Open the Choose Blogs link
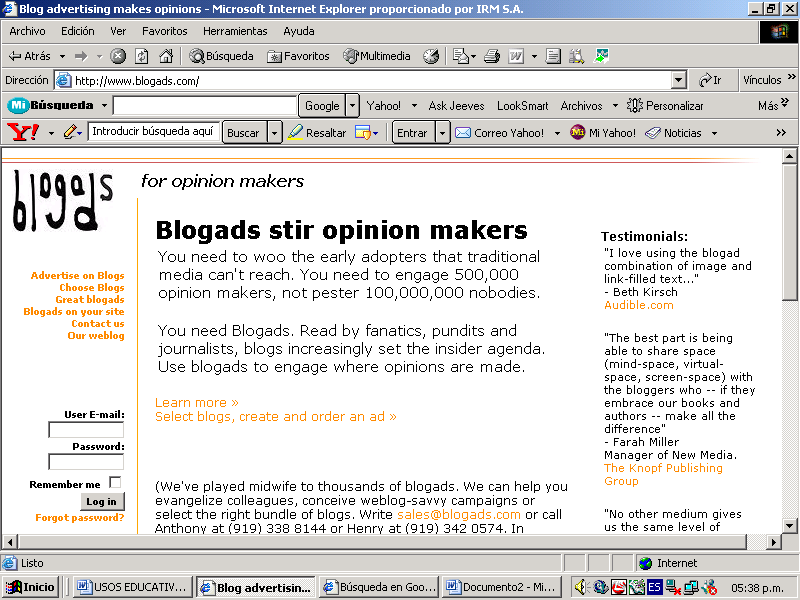The width and height of the screenshot is (800, 600). click(92, 288)
